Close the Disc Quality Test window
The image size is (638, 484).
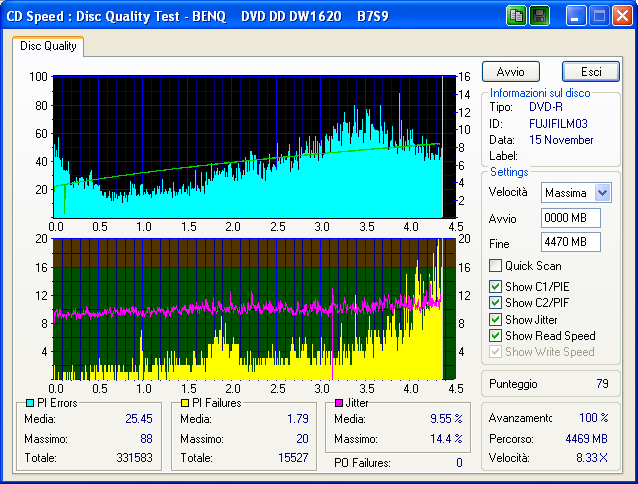click(x=623, y=16)
